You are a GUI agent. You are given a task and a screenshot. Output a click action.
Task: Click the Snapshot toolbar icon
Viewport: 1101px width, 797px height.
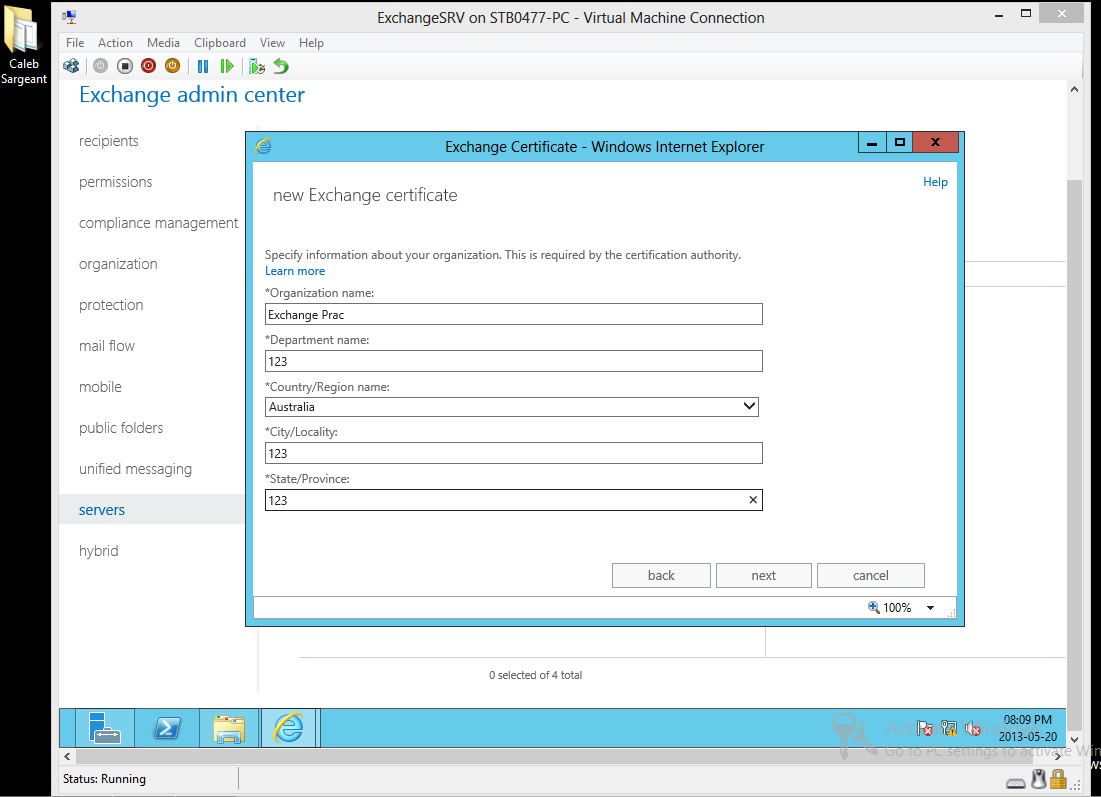[257, 66]
